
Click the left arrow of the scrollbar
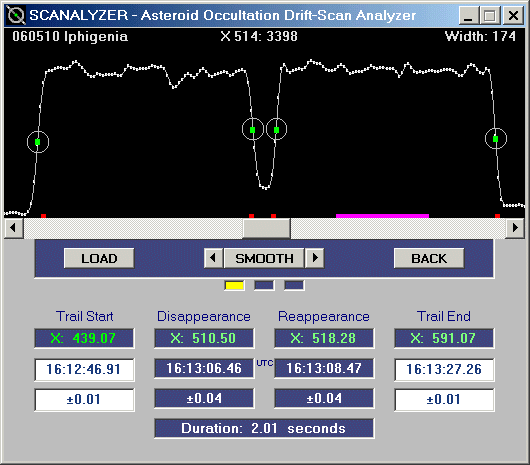click(14, 228)
